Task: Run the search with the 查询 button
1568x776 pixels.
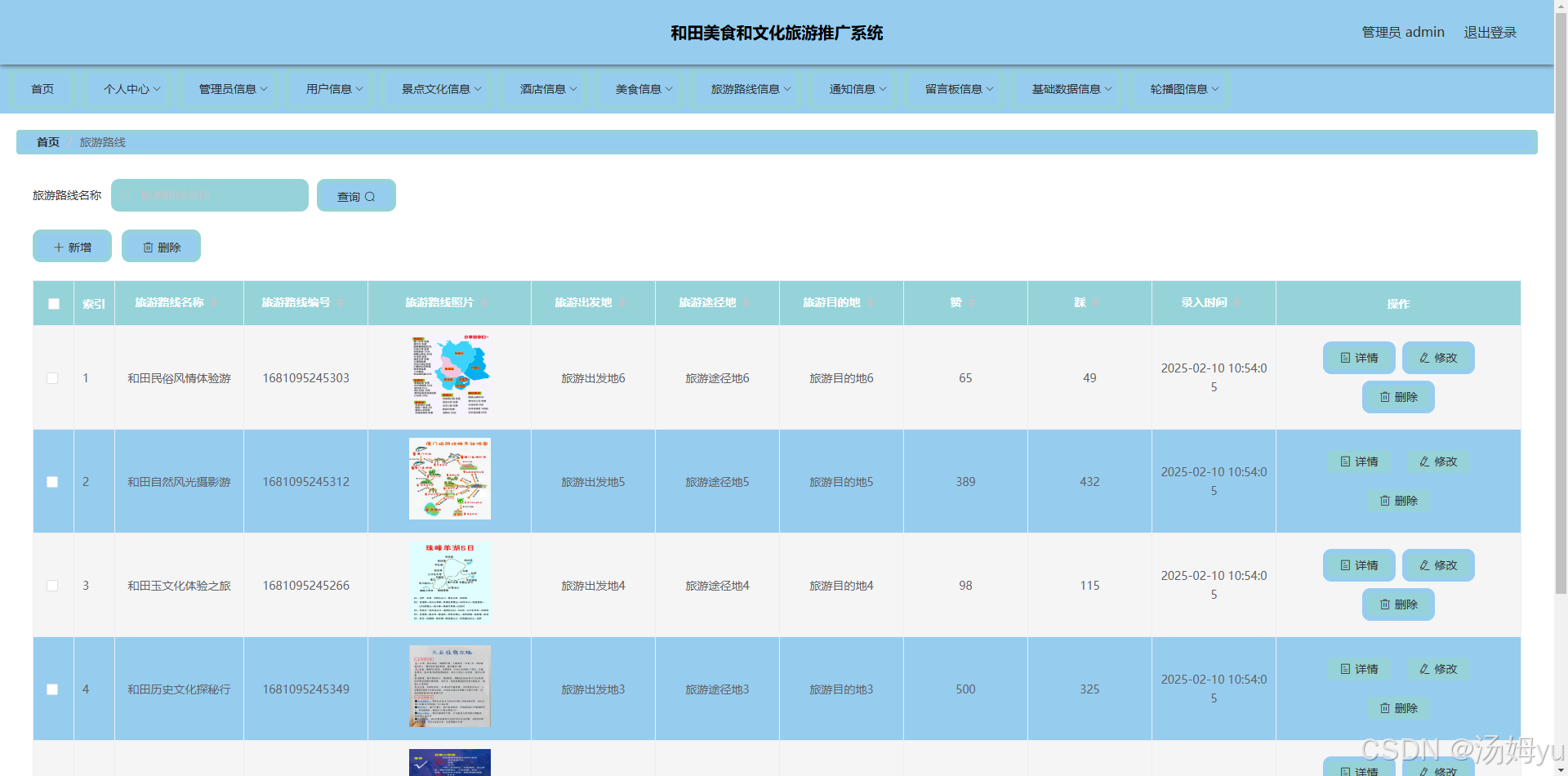Action: (356, 195)
